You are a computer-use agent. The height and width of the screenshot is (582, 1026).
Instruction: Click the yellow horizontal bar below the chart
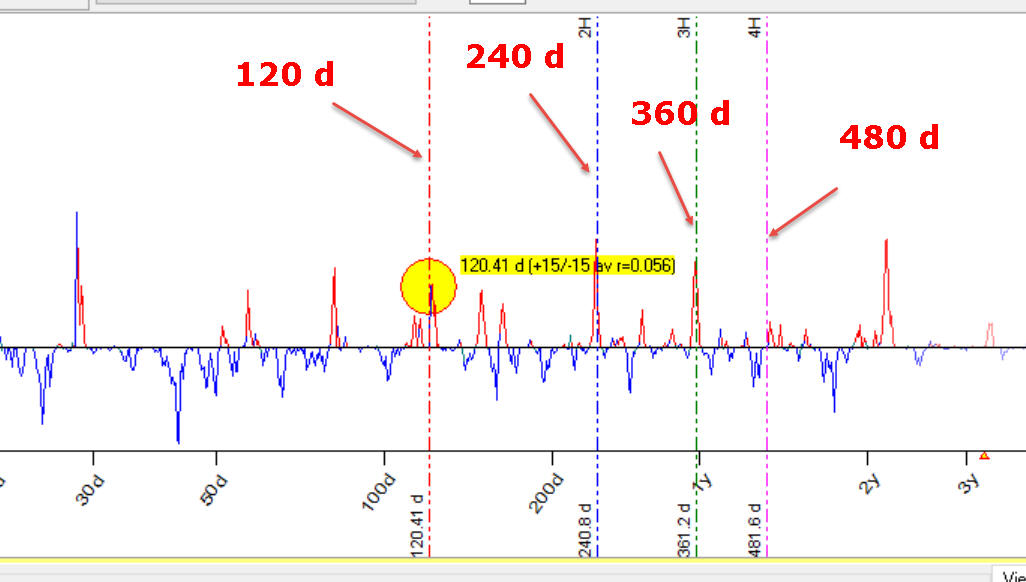coord(500,560)
